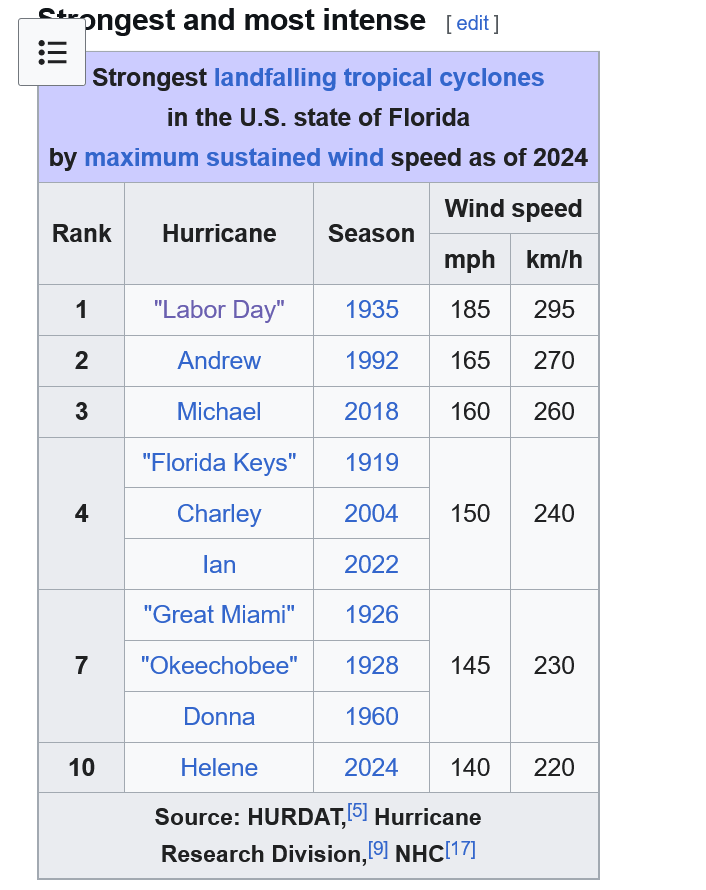Open the Donna hurricane article
Viewport: 706px width, 890px height.
click(219, 717)
